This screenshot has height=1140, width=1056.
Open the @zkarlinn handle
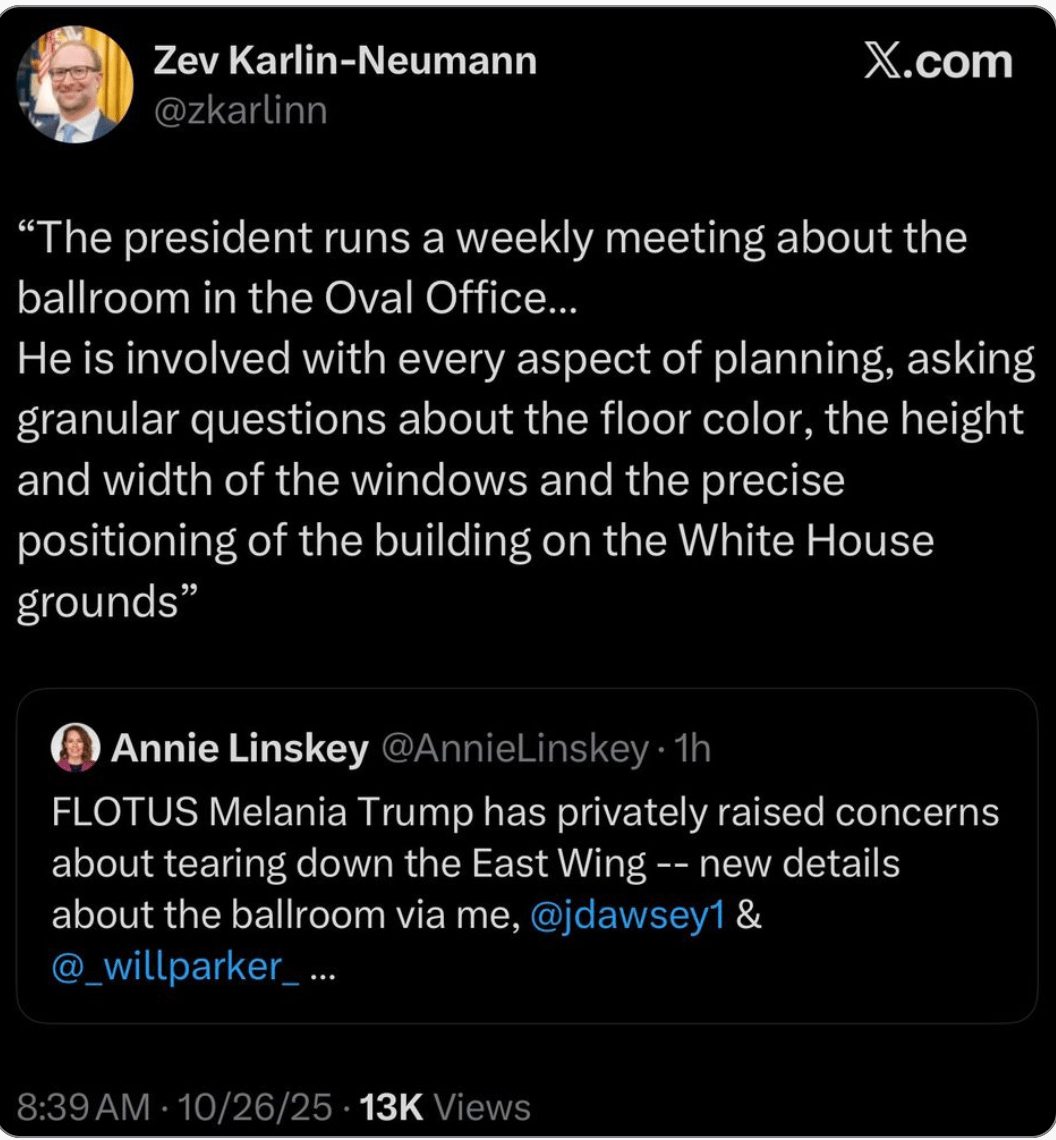[x=240, y=110]
